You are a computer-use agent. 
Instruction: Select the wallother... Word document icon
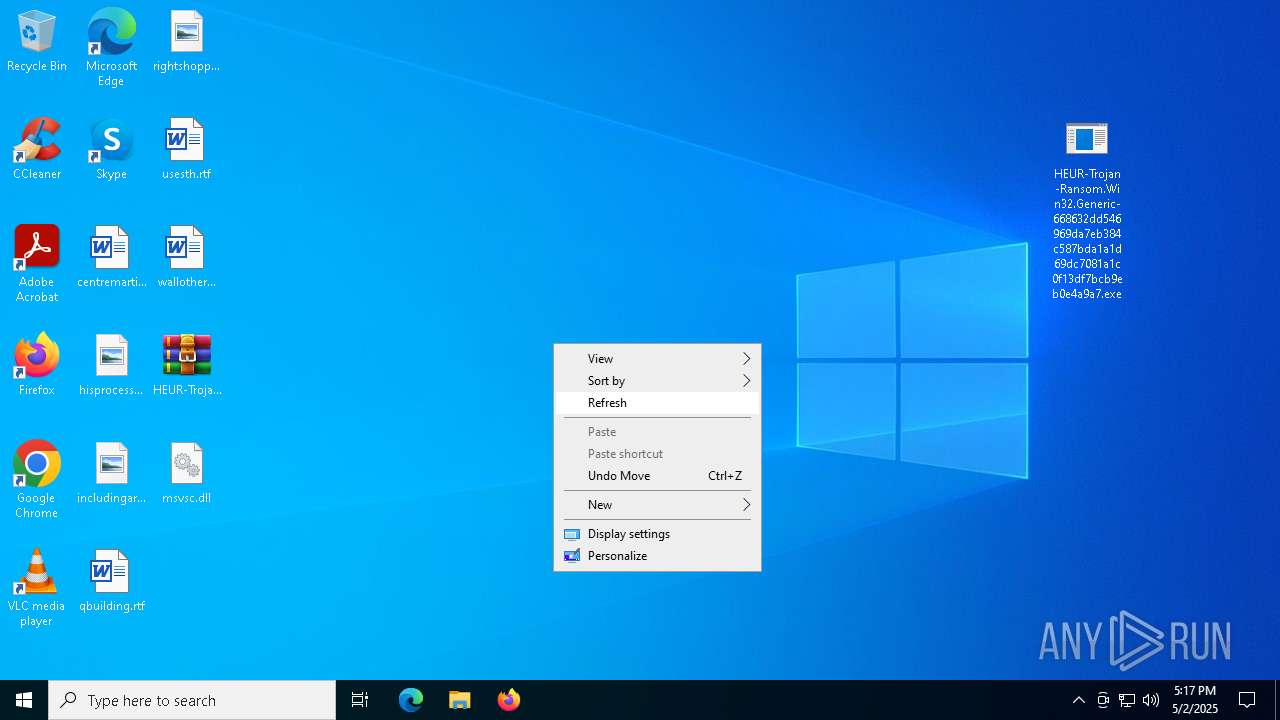tap(186, 258)
